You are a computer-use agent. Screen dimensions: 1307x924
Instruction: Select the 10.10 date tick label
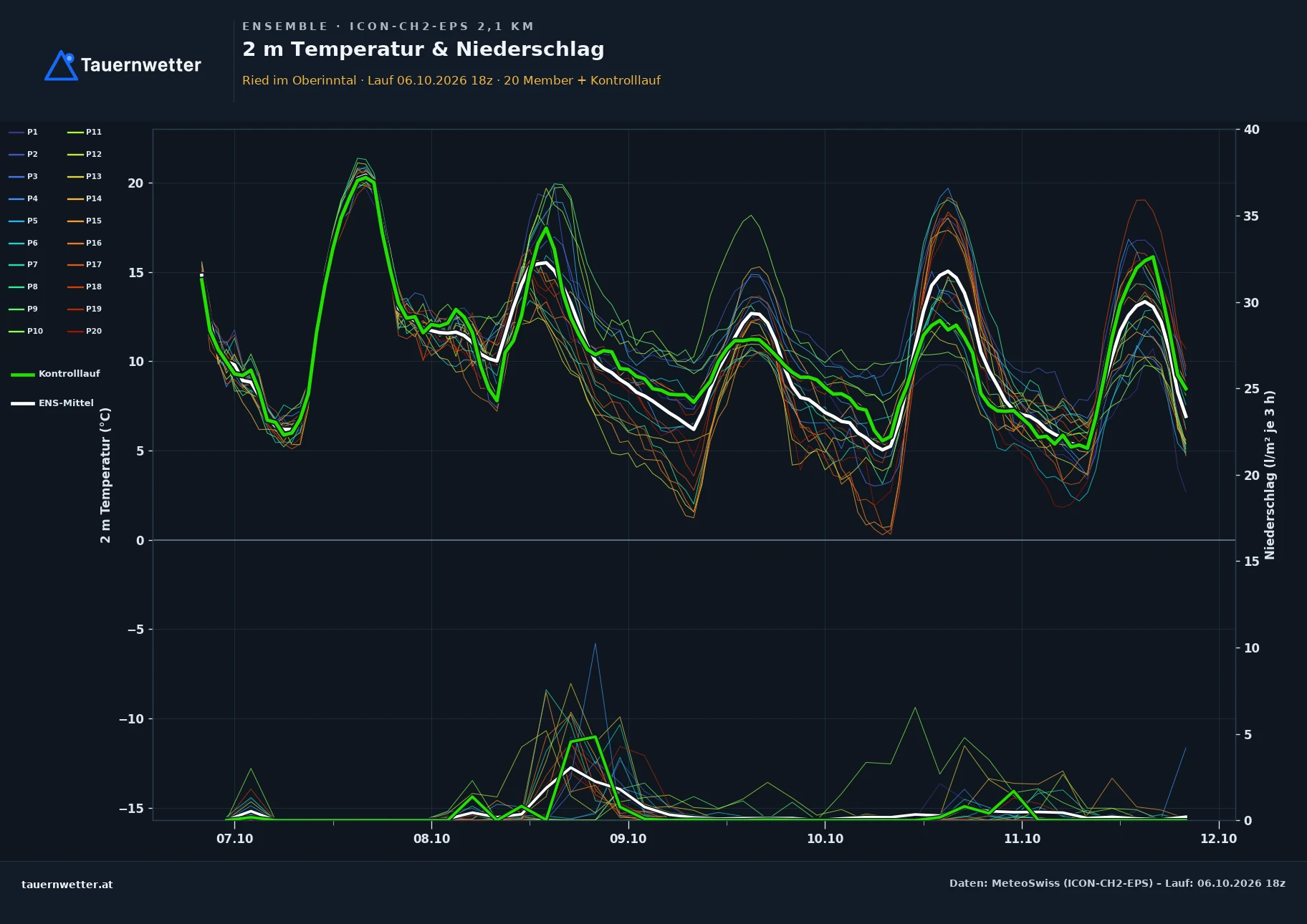click(x=825, y=839)
